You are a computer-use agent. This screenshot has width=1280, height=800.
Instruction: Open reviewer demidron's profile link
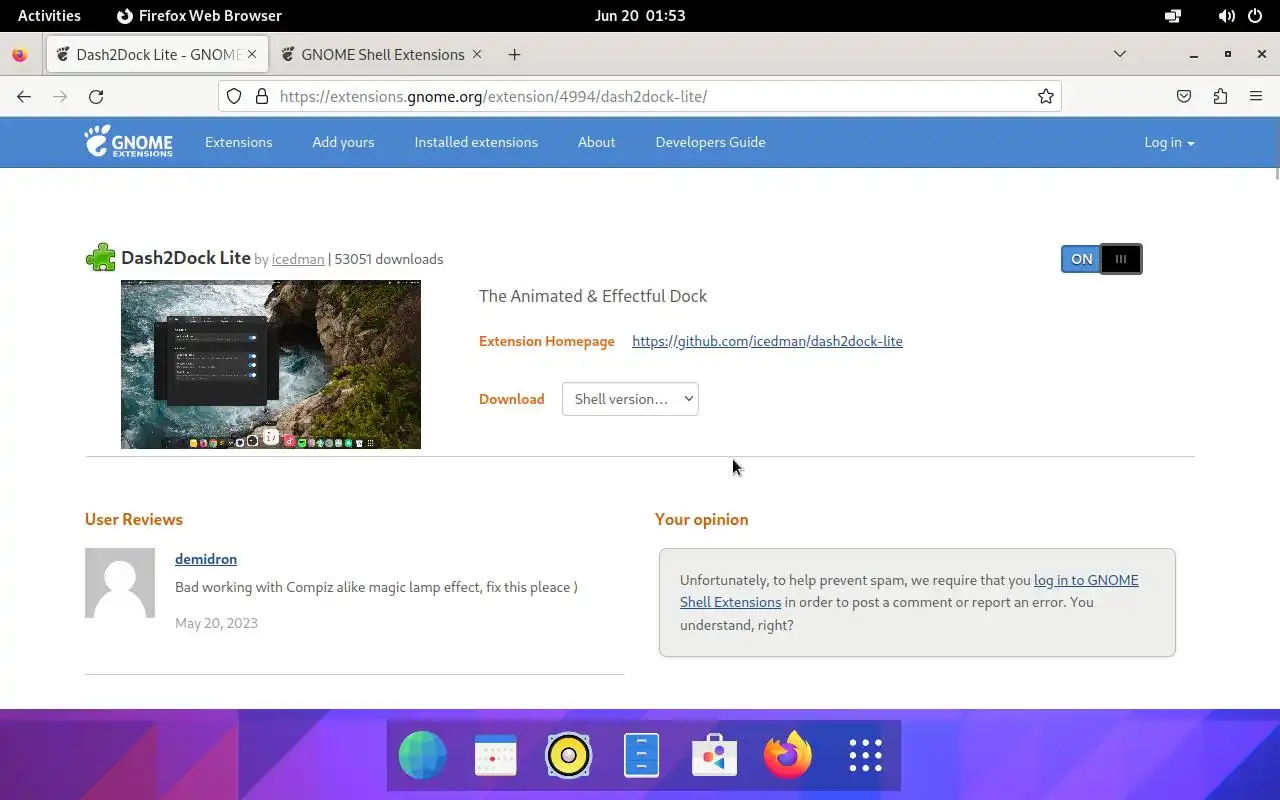(x=206, y=559)
